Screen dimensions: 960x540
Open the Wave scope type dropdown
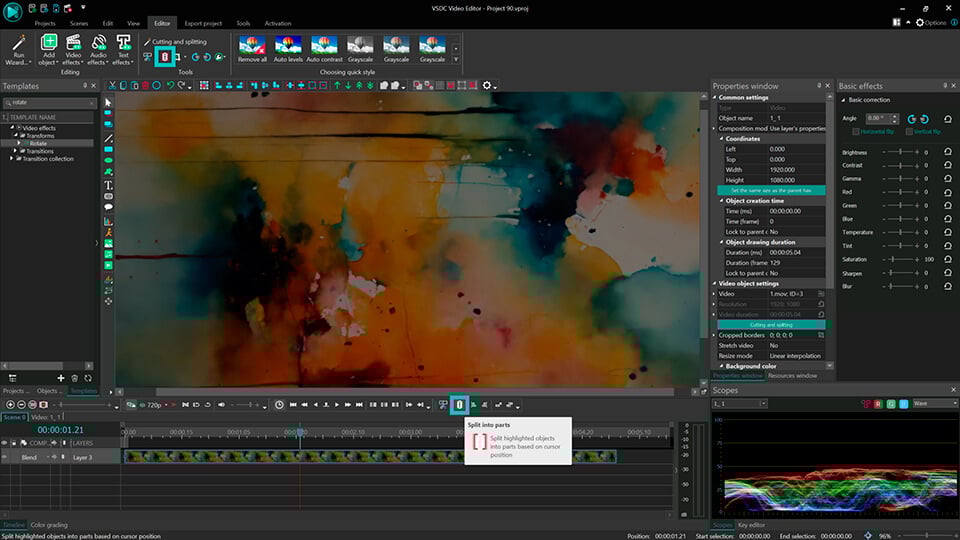tap(933, 403)
